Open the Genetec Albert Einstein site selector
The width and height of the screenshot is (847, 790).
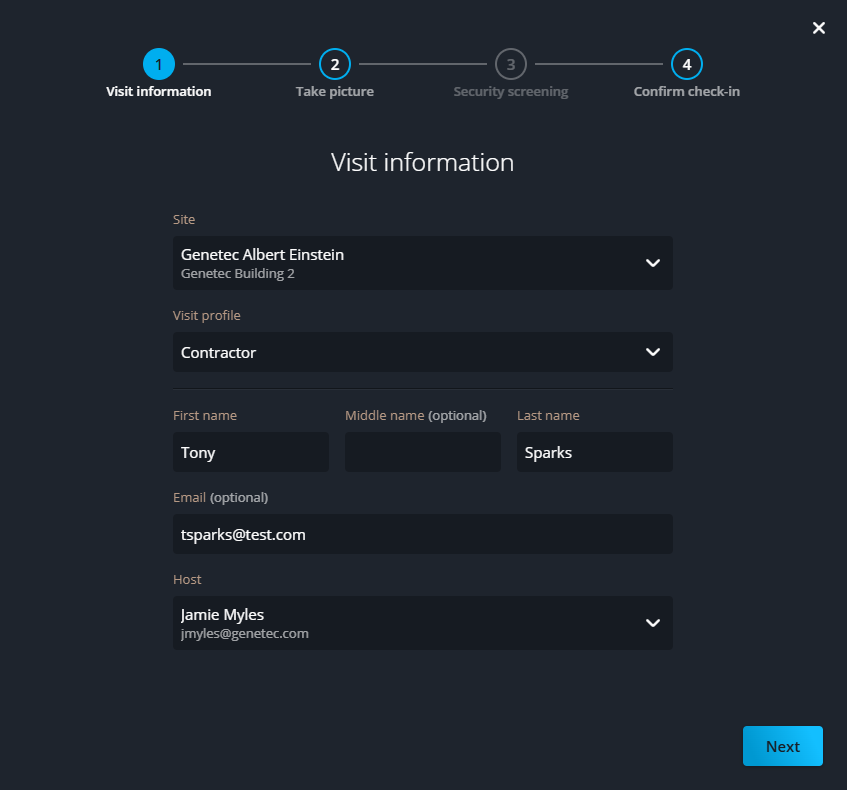coord(422,263)
